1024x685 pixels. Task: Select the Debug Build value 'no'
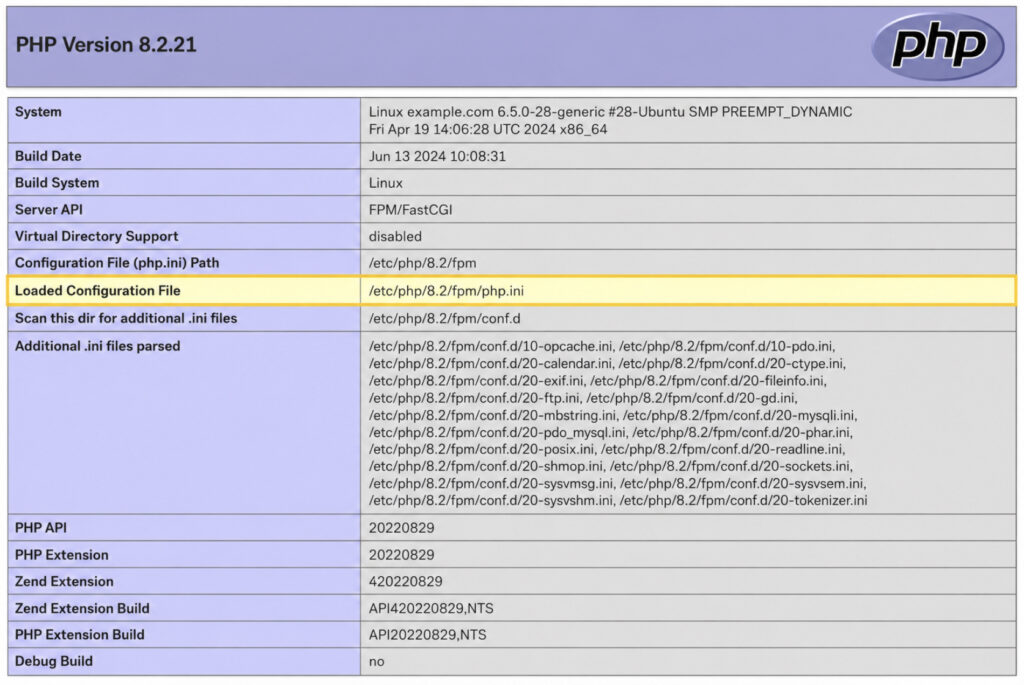pyautogui.click(x=376, y=661)
